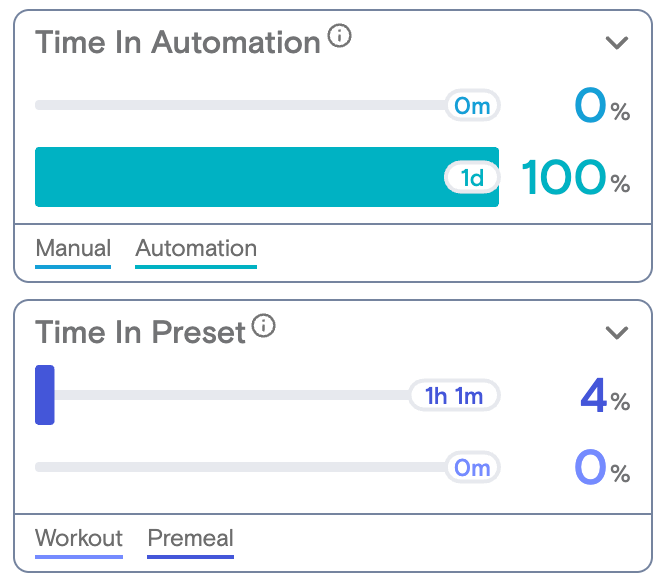Click the 100% Automation value
The width and height of the screenshot is (666, 582).
(x=576, y=177)
